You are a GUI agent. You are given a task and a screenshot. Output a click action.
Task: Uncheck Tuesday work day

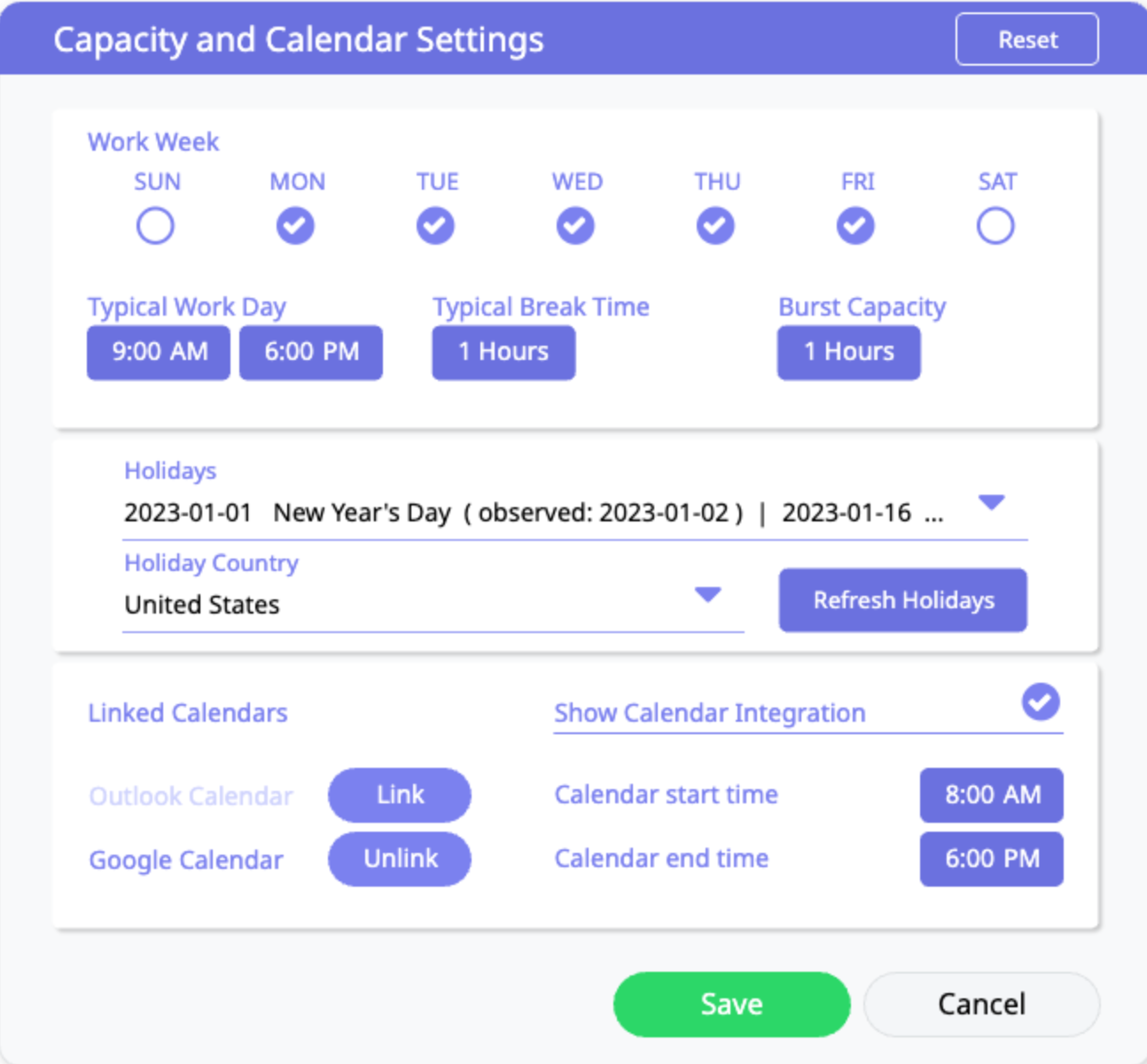[x=435, y=226]
